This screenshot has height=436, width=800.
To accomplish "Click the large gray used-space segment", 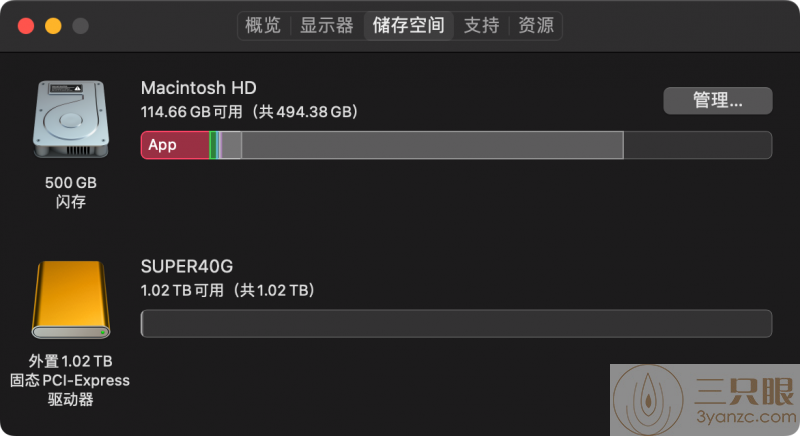I will click(432, 145).
